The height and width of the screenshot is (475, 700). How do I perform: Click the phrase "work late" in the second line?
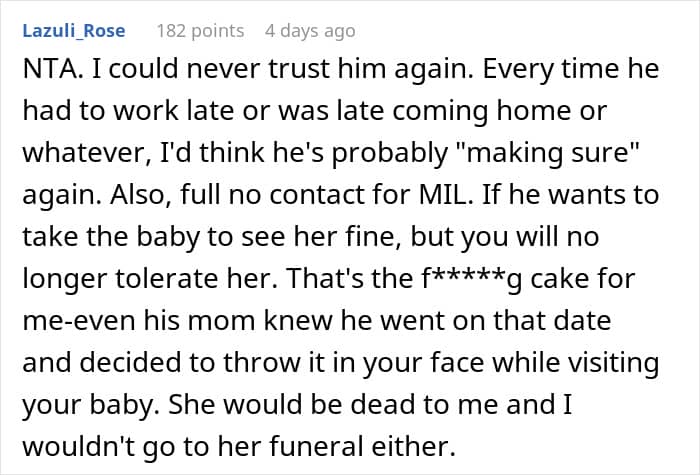[173, 111]
